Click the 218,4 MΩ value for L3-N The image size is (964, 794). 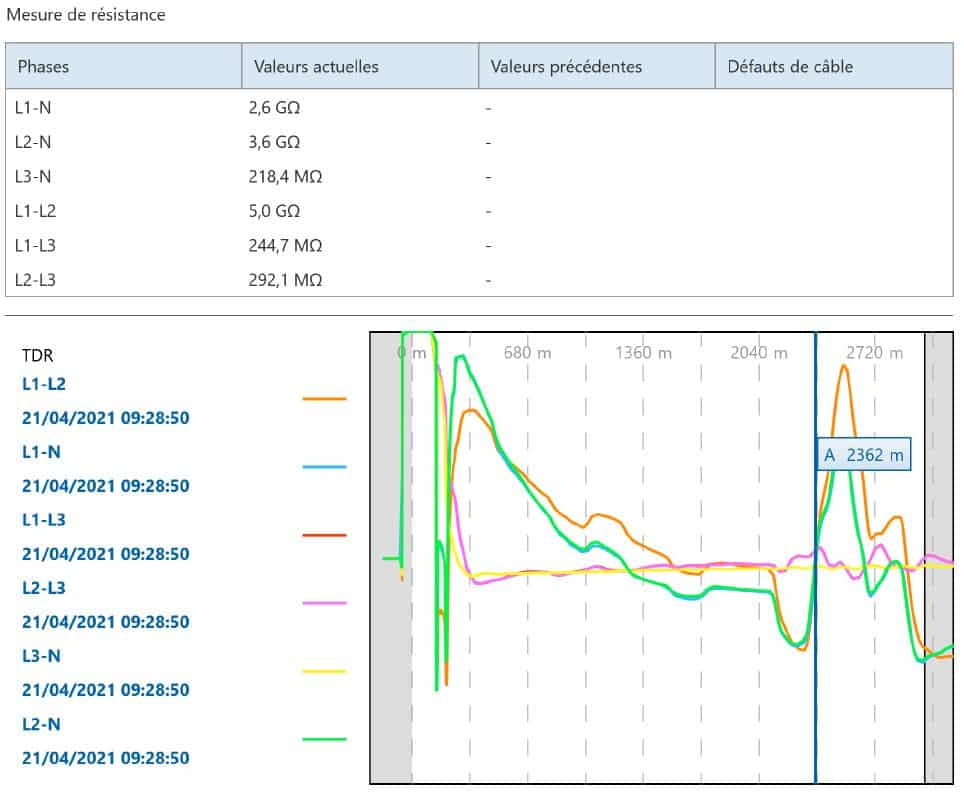(x=285, y=176)
